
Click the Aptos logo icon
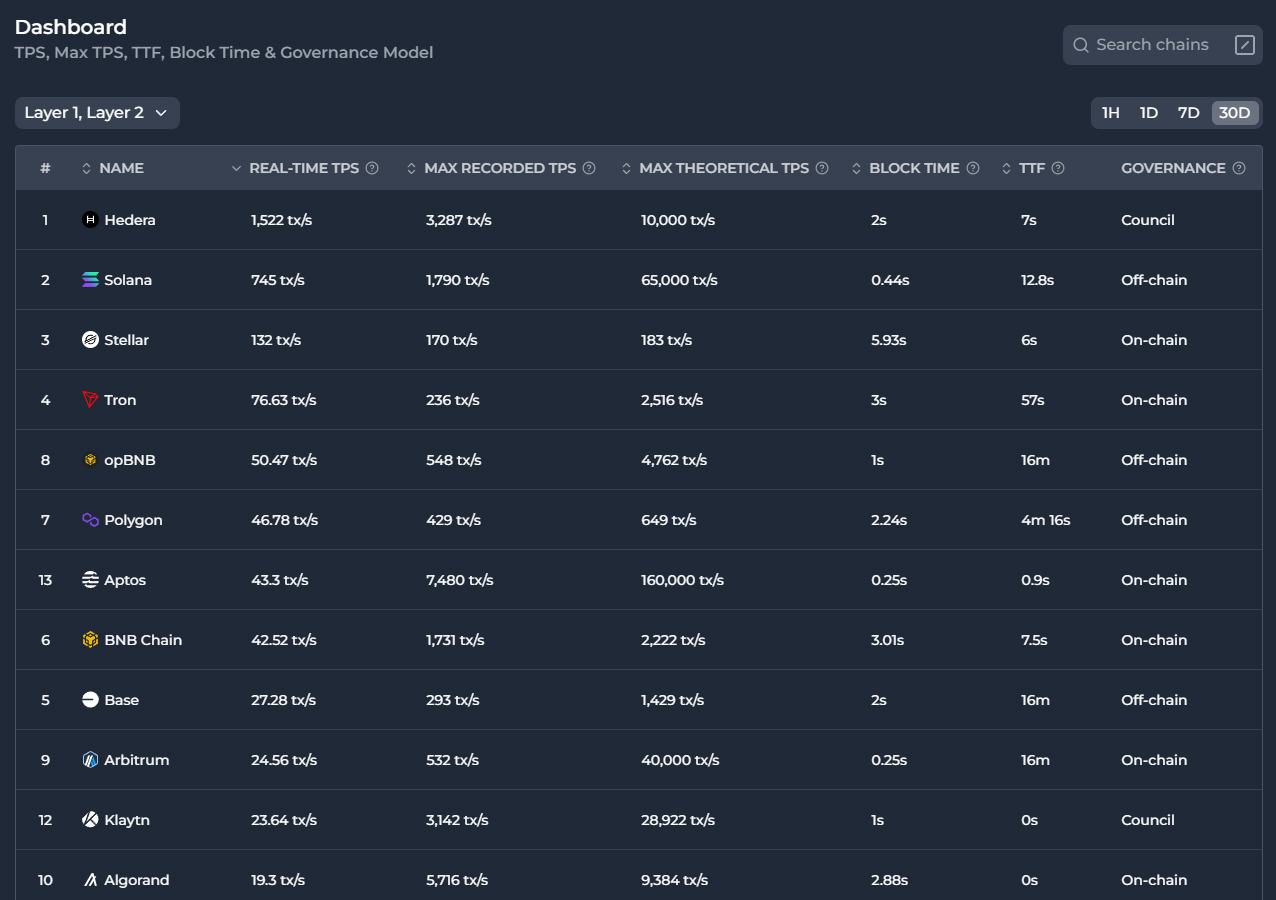coord(90,580)
